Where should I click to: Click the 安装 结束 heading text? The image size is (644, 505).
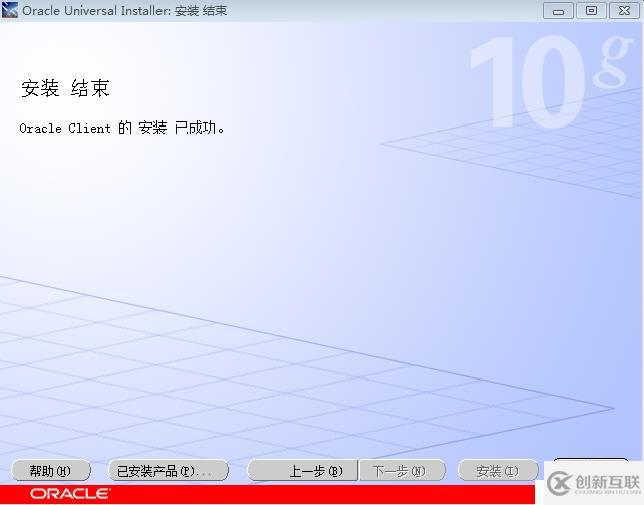(x=65, y=88)
